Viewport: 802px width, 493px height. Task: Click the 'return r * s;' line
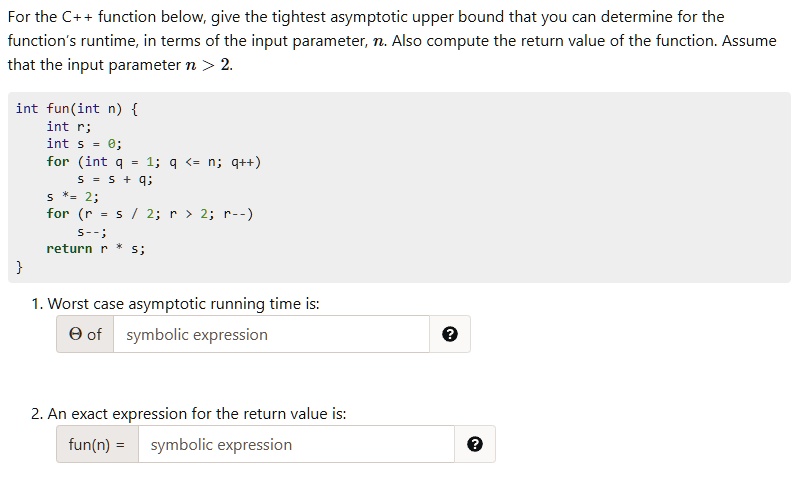(x=96, y=249)
